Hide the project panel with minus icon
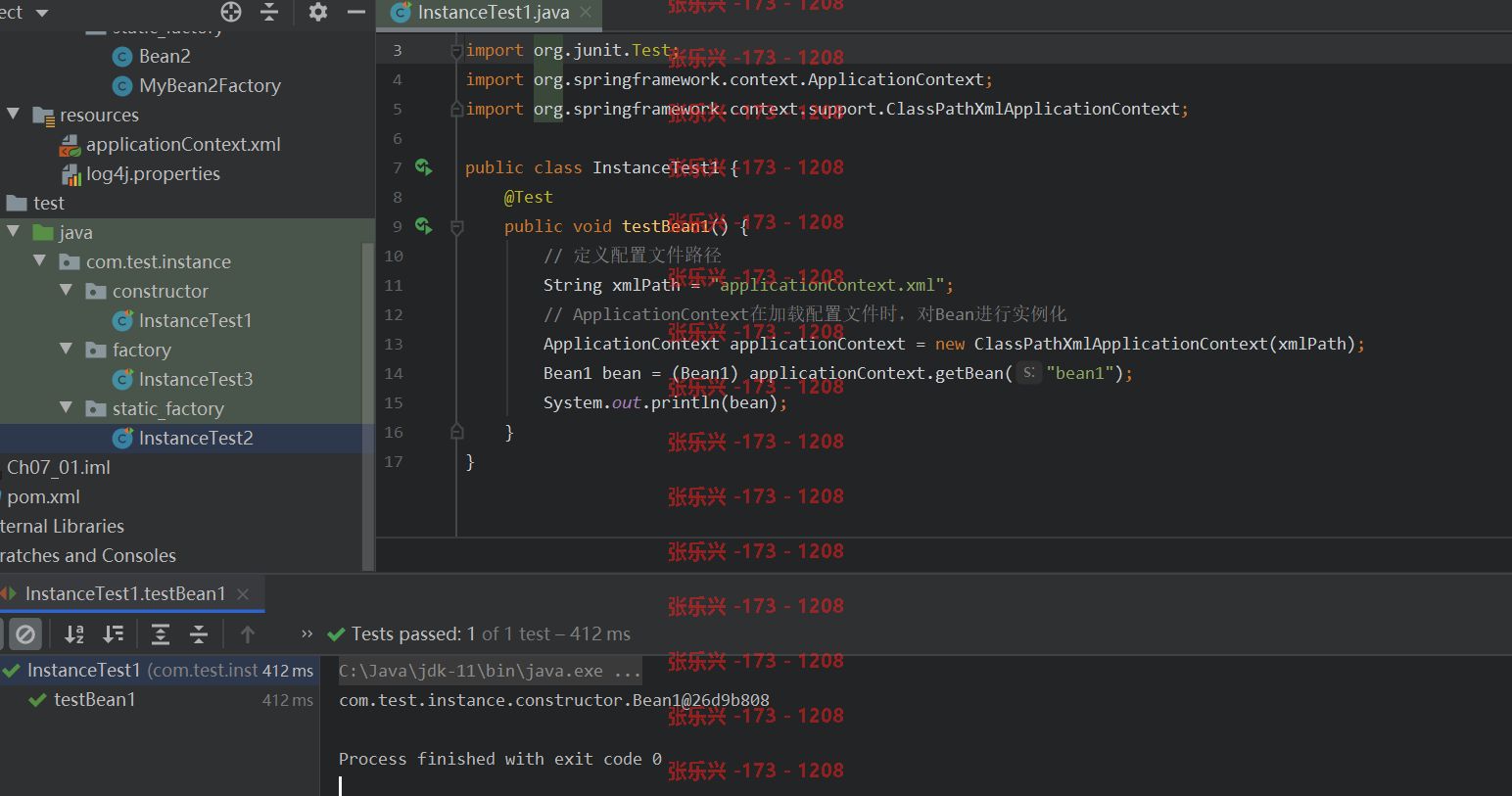The height and width of the screenshot is (796, 1512). (356, 12)
